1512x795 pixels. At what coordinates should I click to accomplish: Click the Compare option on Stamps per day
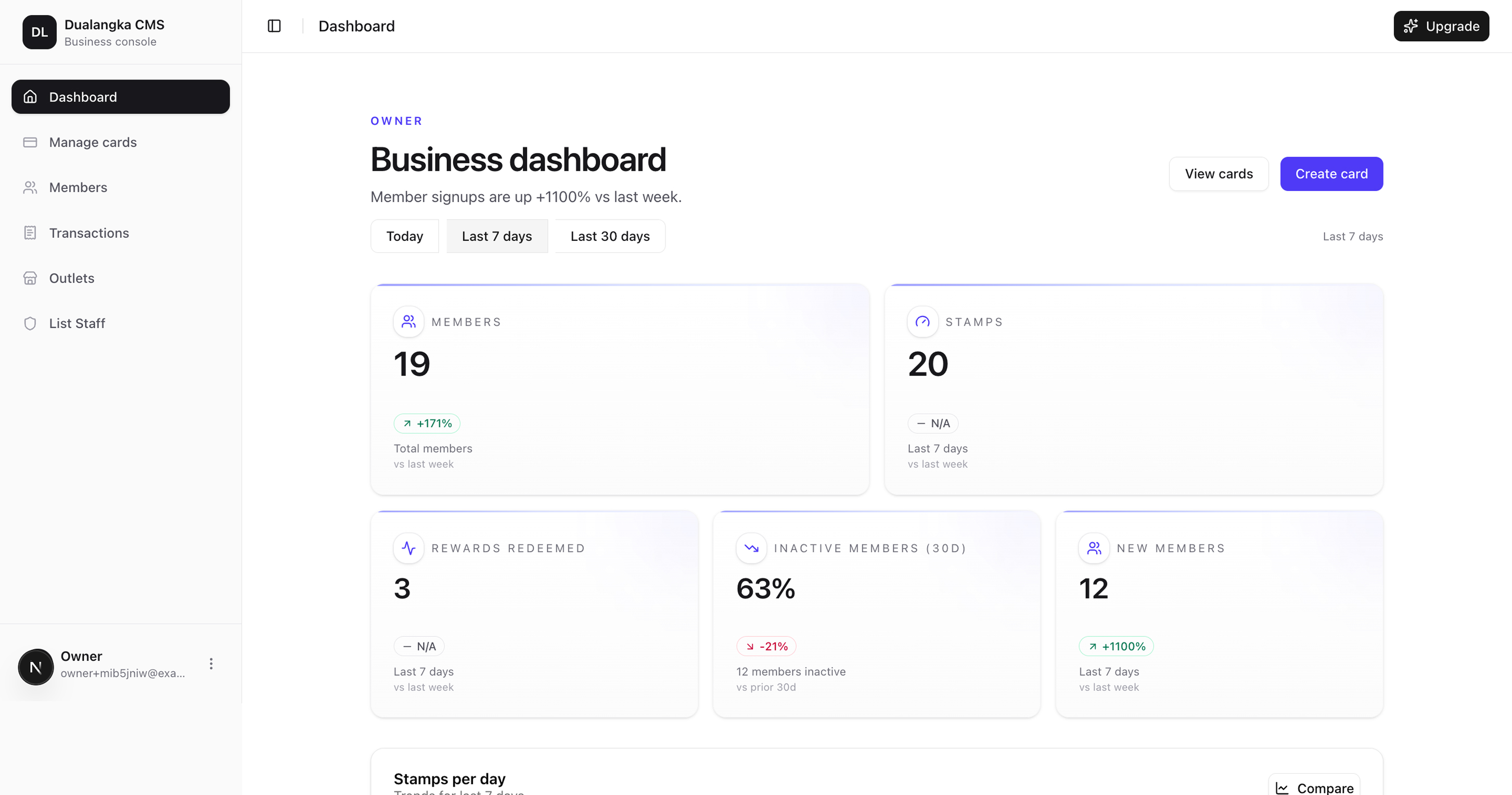1314,787
